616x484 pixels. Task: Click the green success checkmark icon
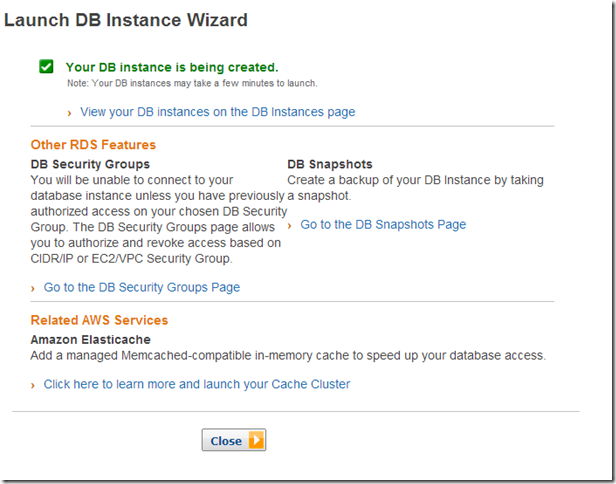click(46, 67)
